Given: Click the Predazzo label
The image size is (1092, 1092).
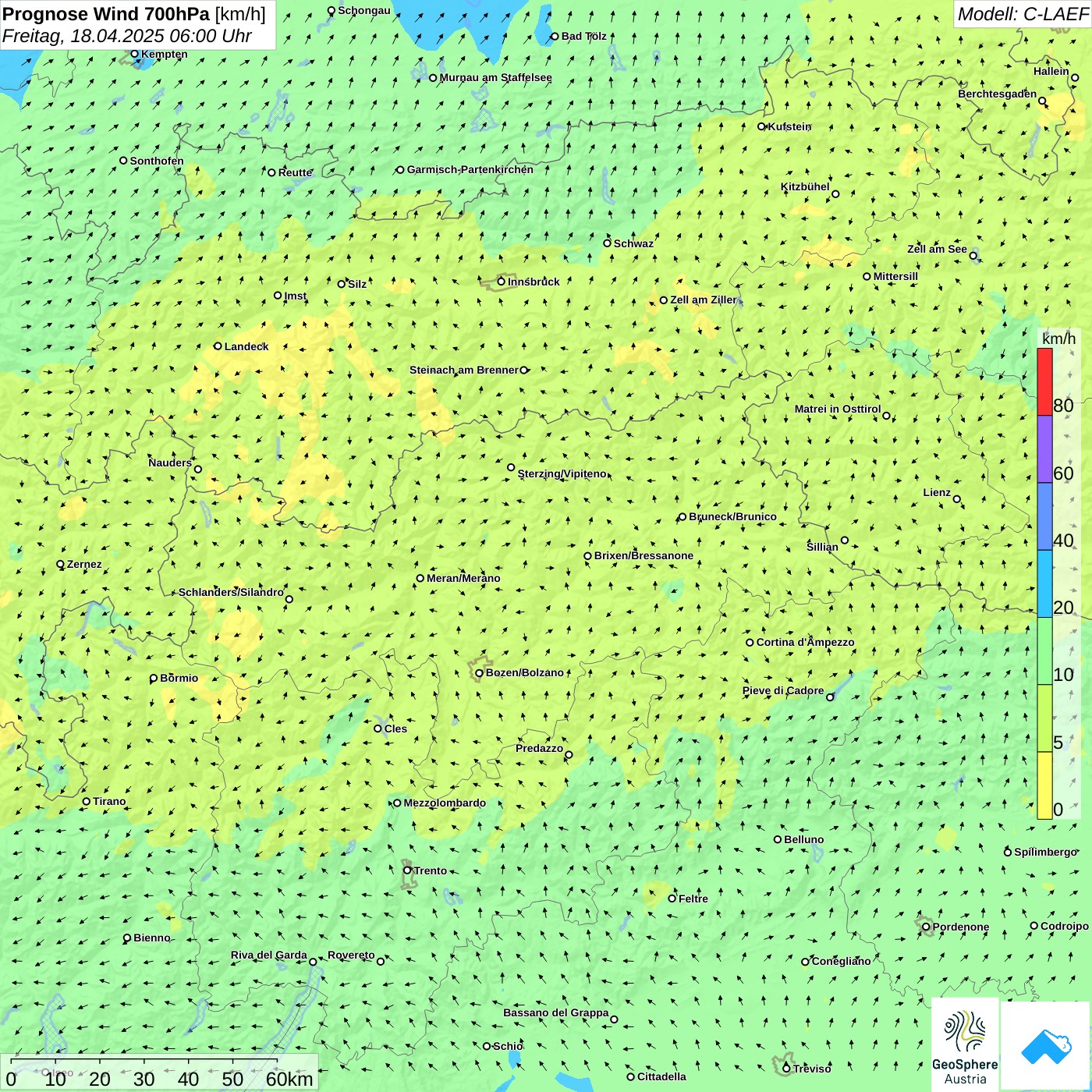Looking at the screenshot, I should pos(539,748).
